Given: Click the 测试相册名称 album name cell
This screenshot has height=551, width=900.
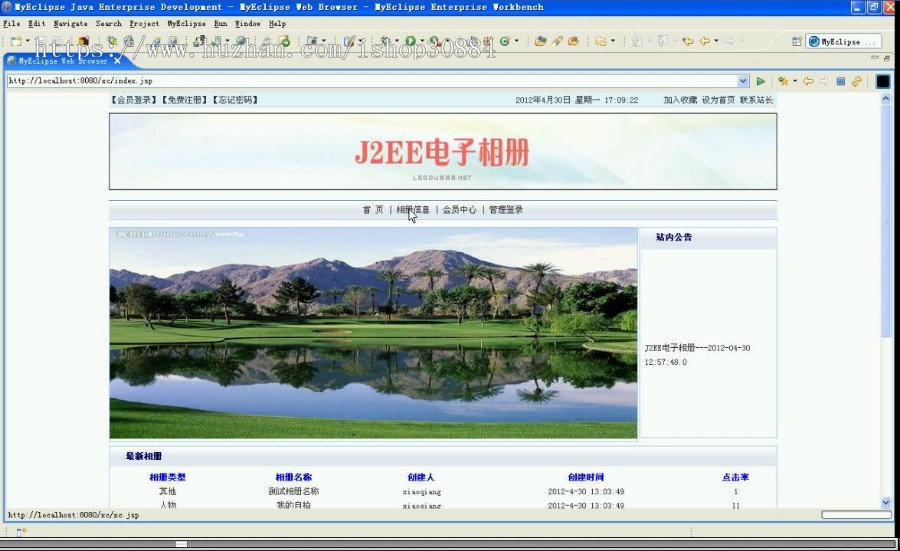Looking at the screenshot, I should [294, 491].
